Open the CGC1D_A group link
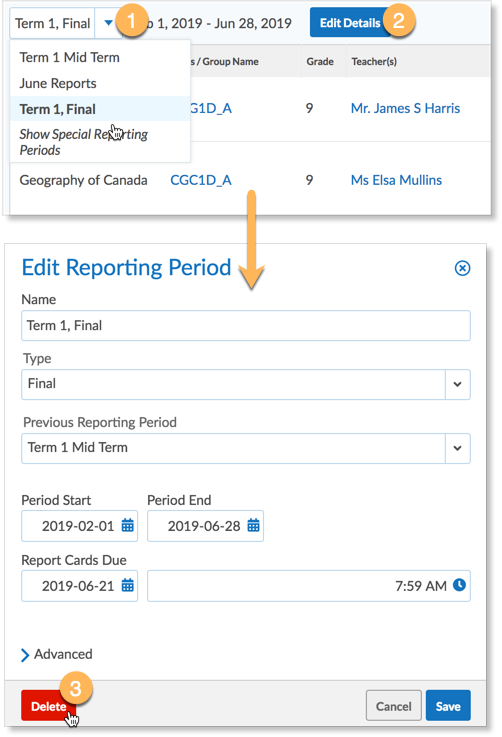Viewport: 502px width, 737px height. pyautogui.click(x=201, y=180)
